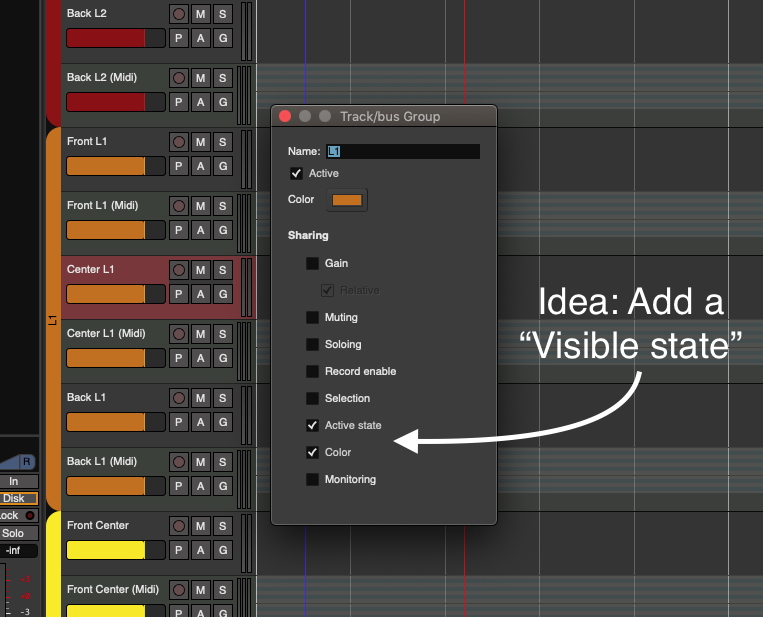The width and height of the screenshot is (763, 617).
Task: Enable Gain sharing checkbox
Action: tap(313, 264)
